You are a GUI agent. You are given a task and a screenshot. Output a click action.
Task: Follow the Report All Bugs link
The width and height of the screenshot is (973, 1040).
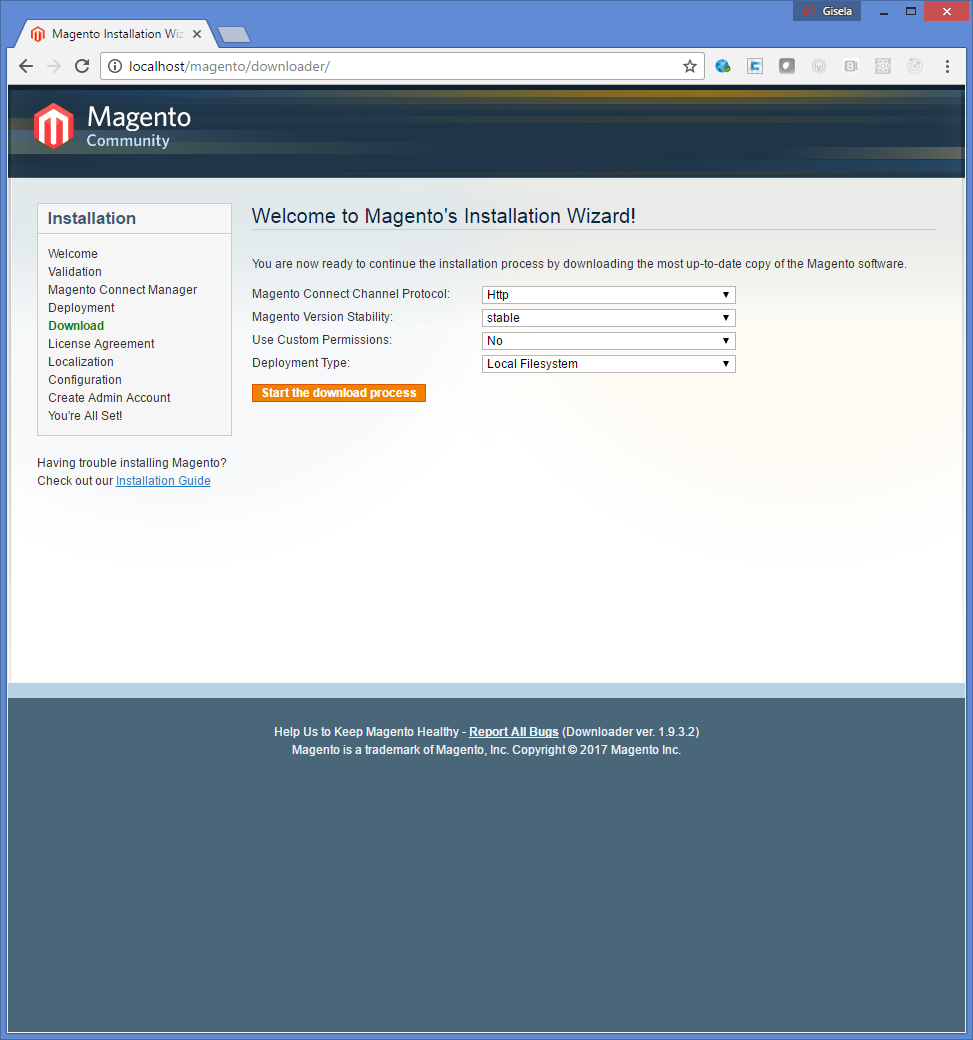[513, 732]
